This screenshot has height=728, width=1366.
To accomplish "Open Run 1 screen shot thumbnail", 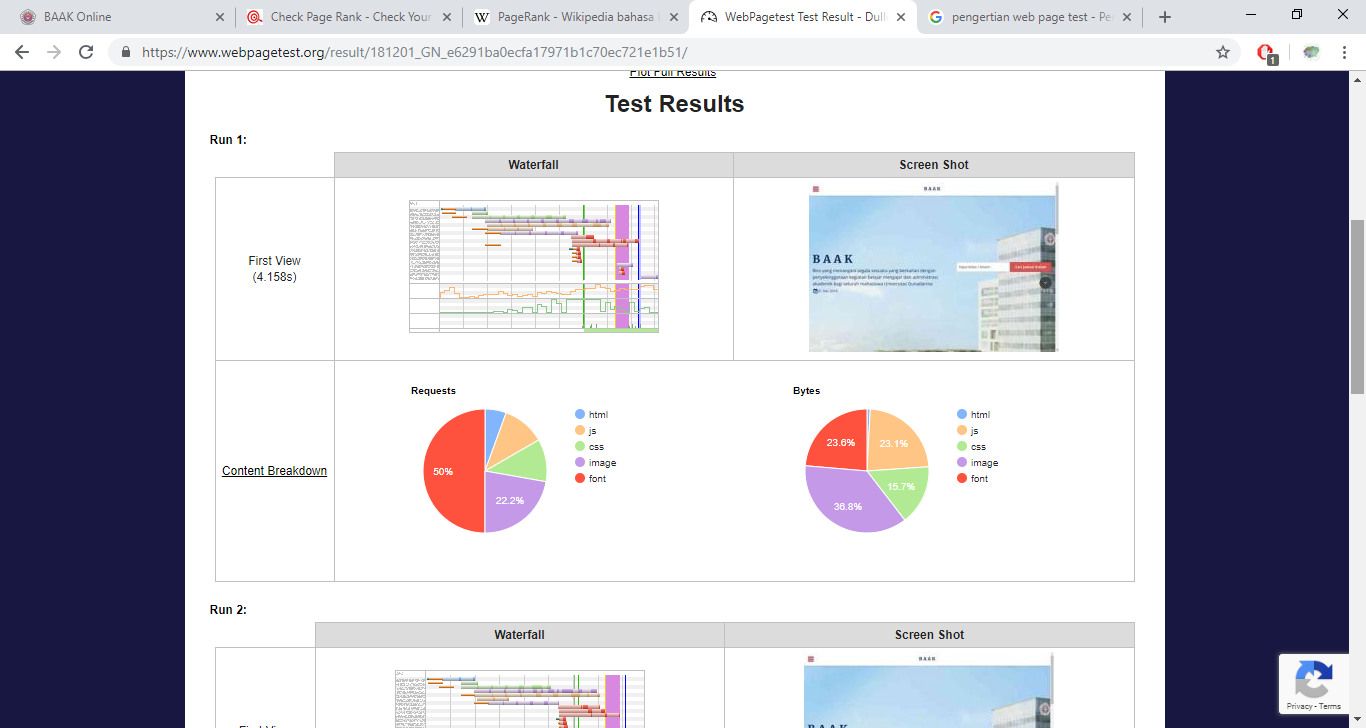I will pos(934,267).
